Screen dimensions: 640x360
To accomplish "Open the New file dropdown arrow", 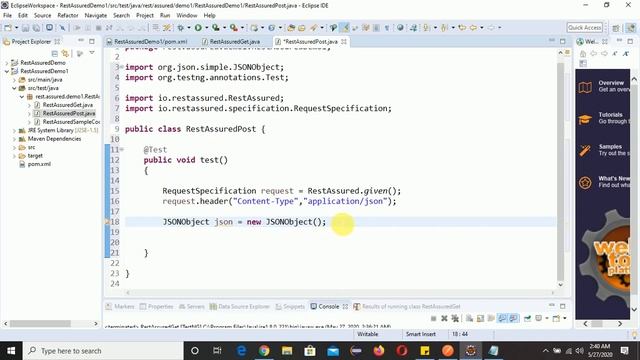I will (16, 28).
